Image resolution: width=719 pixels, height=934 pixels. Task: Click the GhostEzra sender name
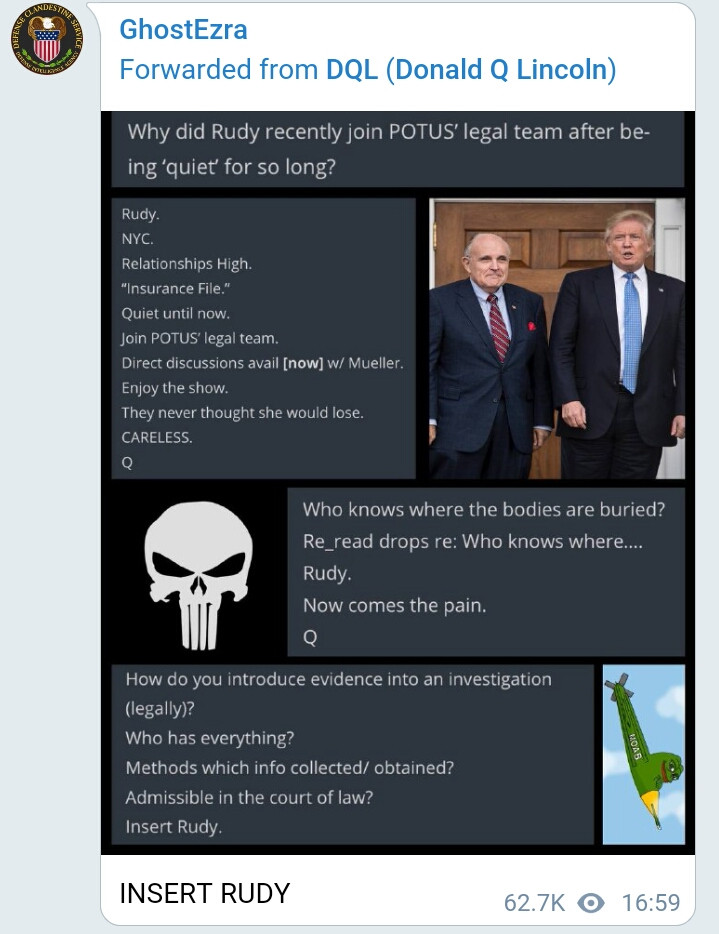(183, 30)
